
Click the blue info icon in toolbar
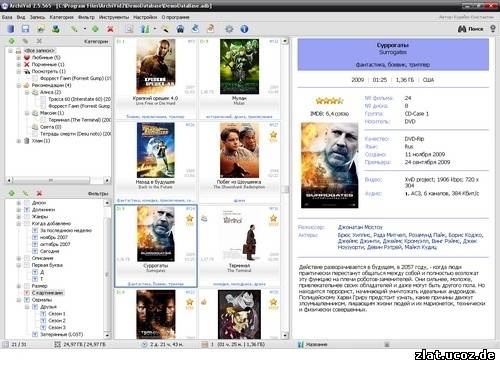[x=244, y=29]
